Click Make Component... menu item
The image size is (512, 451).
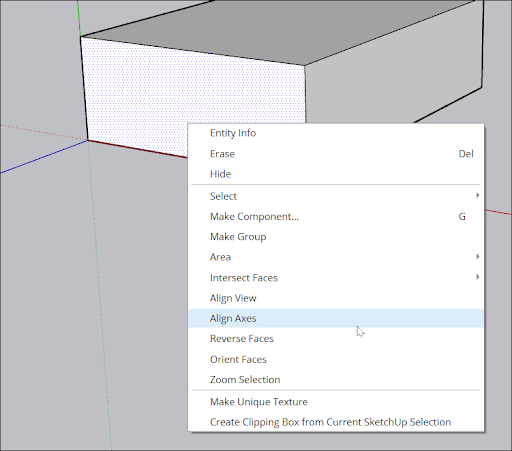(x=336, y=217)
